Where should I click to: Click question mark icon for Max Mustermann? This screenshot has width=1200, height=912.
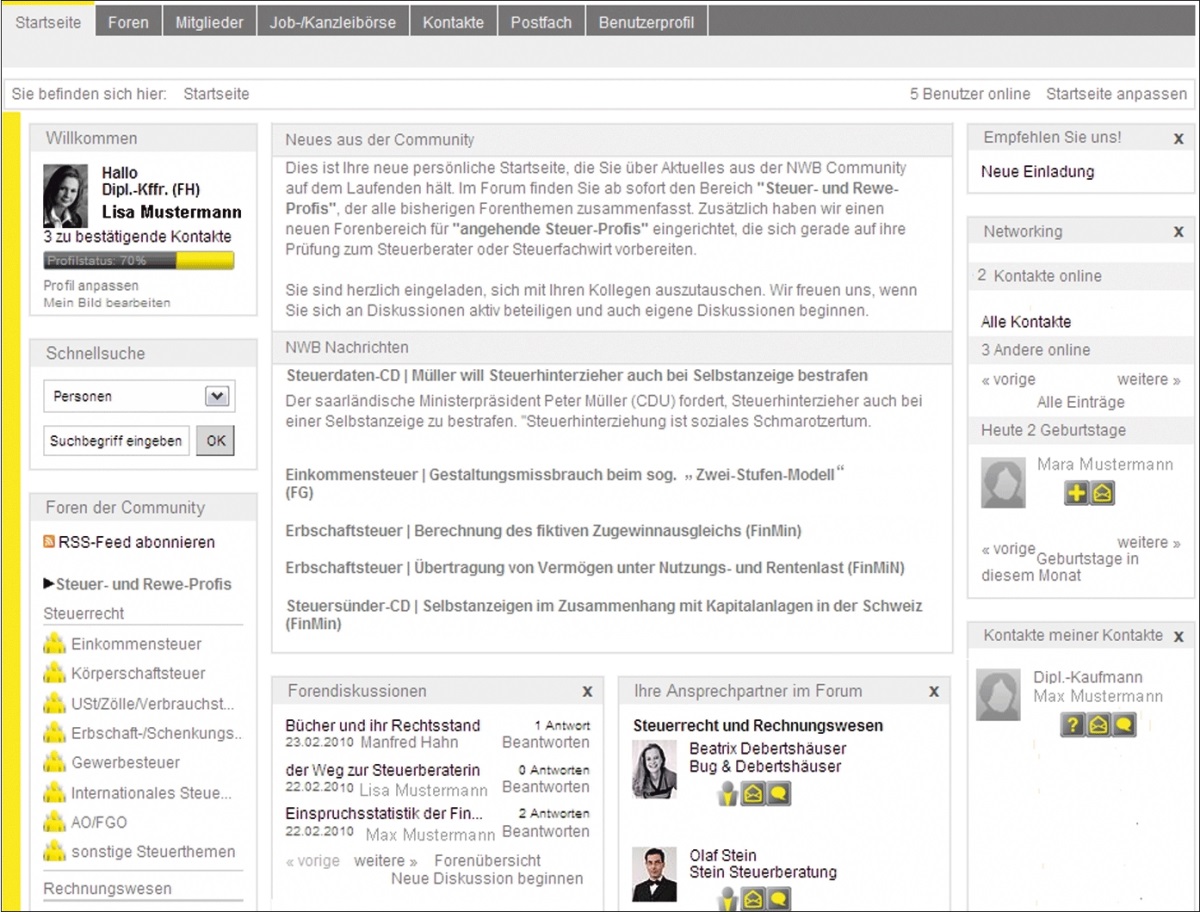pos(1072,725)
